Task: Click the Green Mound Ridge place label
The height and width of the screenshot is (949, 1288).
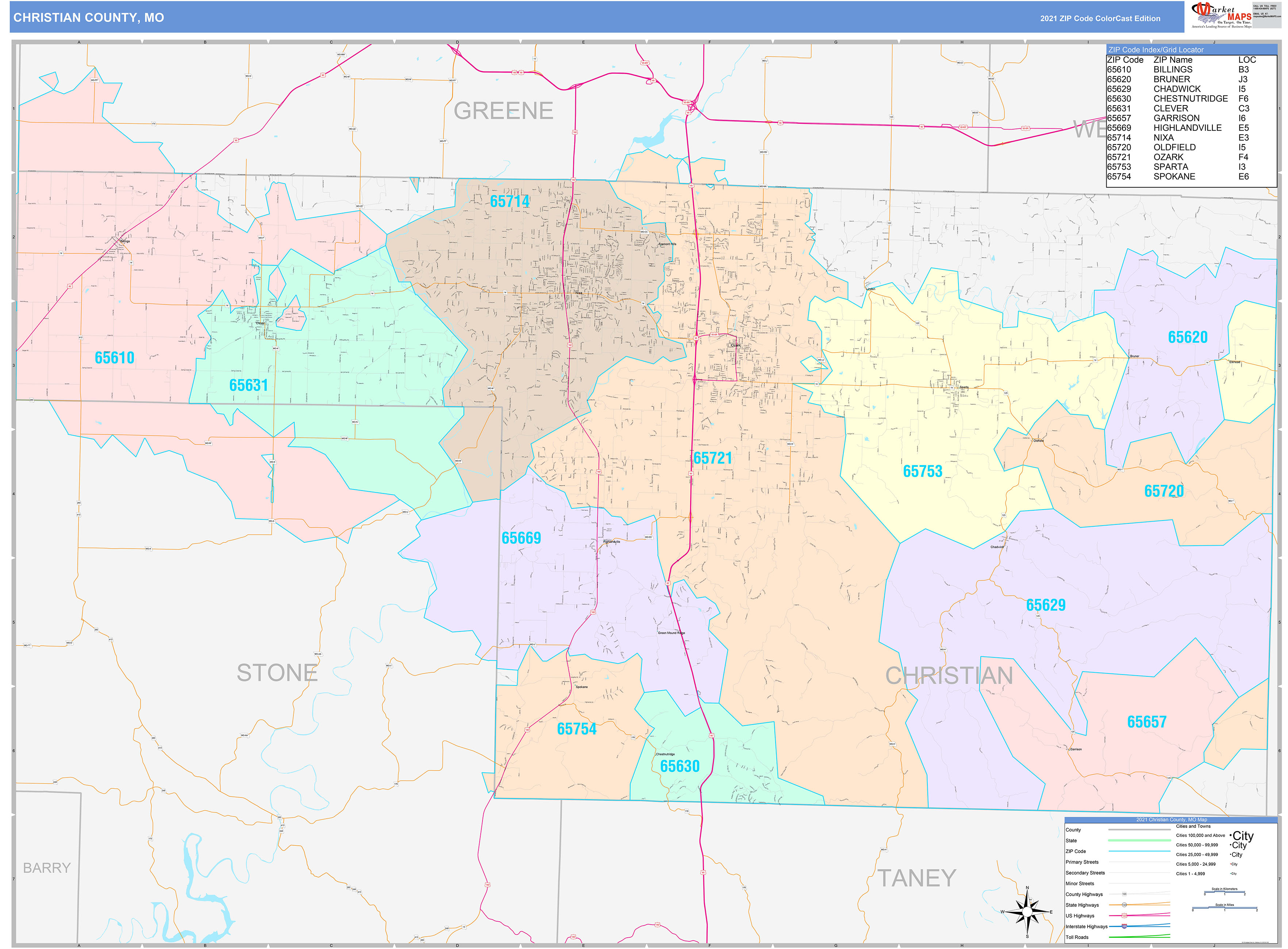Action: pyautogui.click(x=672, y=633)
